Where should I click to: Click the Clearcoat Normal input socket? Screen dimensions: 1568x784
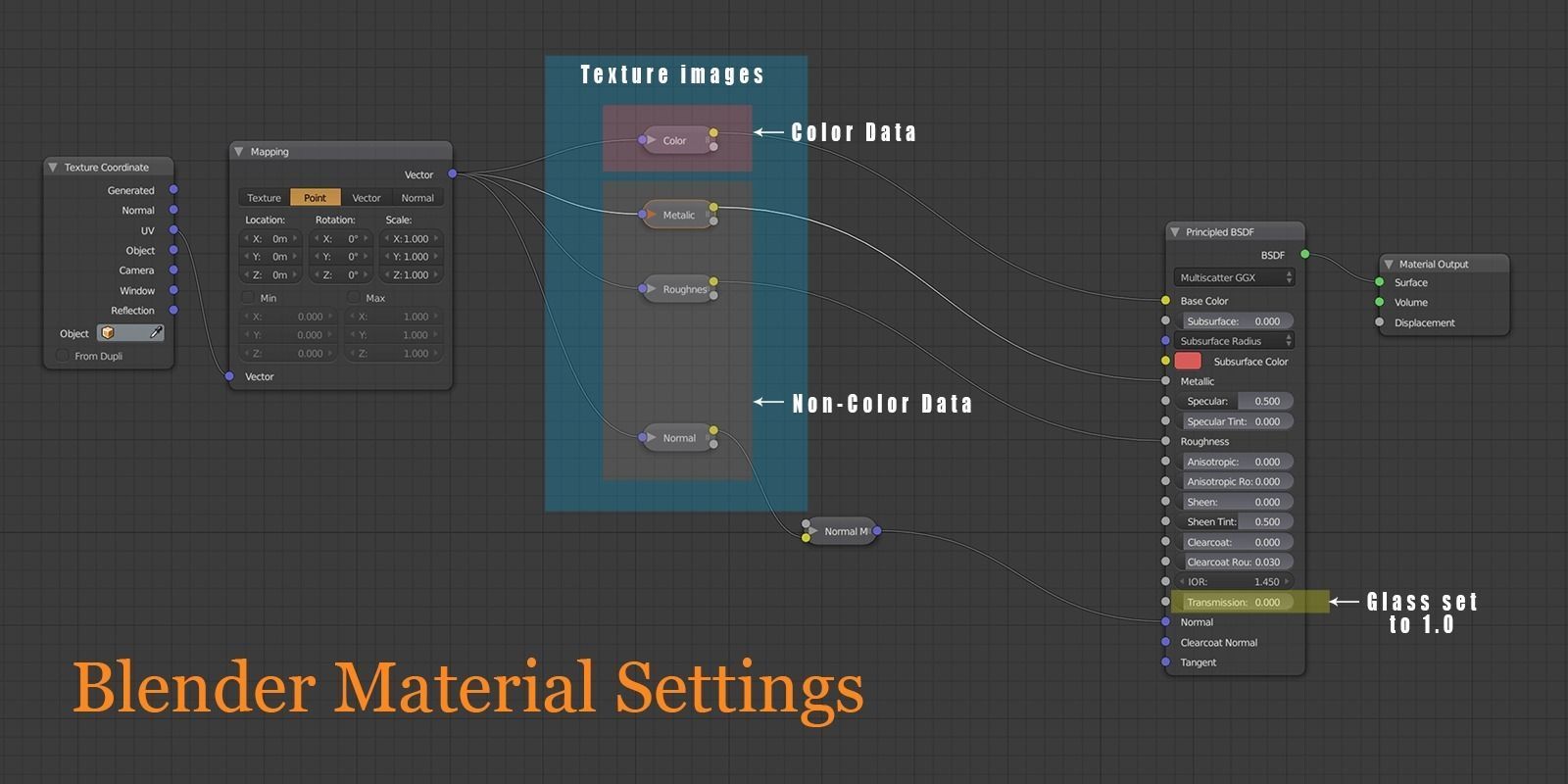click(x=1165, y=643)
